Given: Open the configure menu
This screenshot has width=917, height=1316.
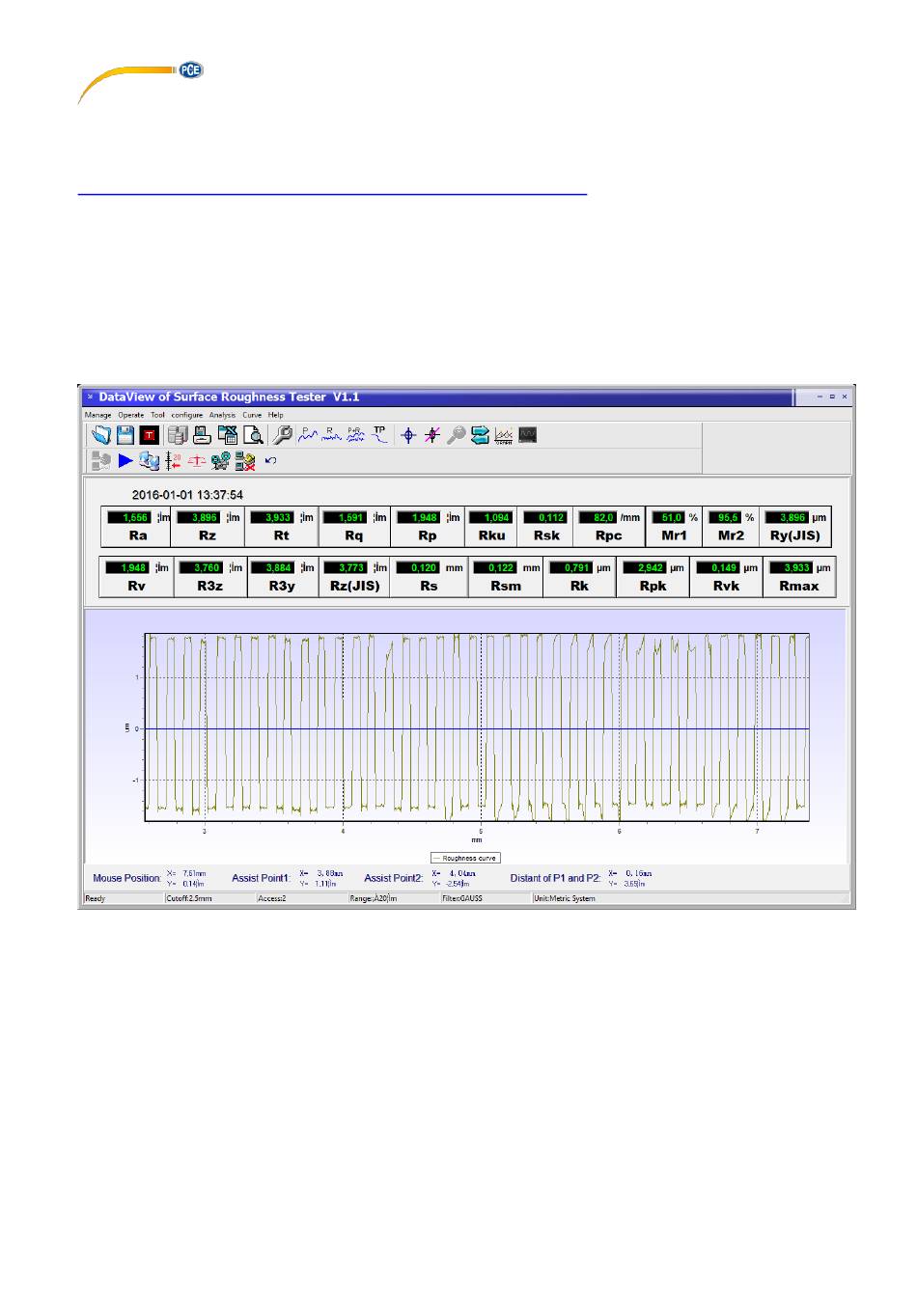Looking at the screenshot, I should click(187, 415).
